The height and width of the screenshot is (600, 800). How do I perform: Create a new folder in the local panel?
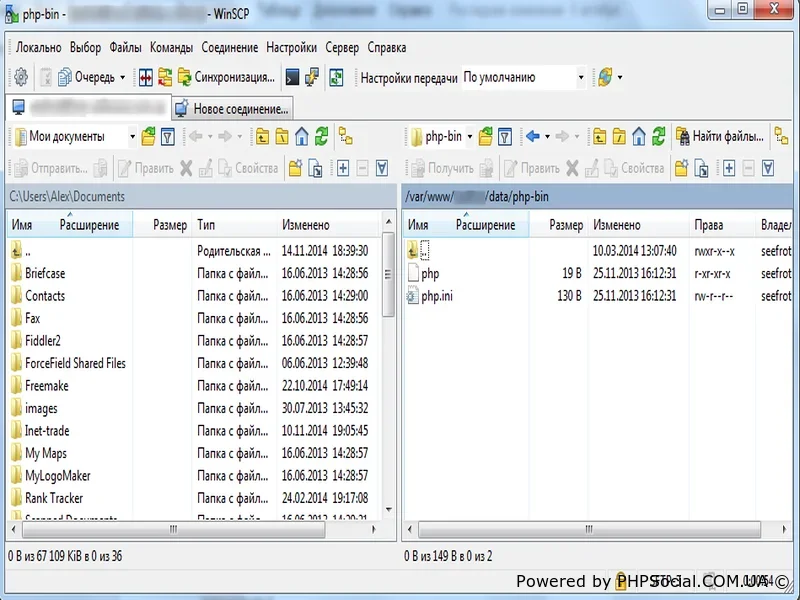tap(296, 168)
